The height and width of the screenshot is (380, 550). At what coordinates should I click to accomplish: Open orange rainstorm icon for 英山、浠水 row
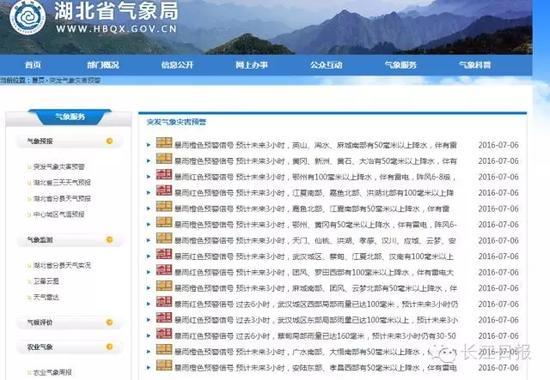click(x=164, y=143)
